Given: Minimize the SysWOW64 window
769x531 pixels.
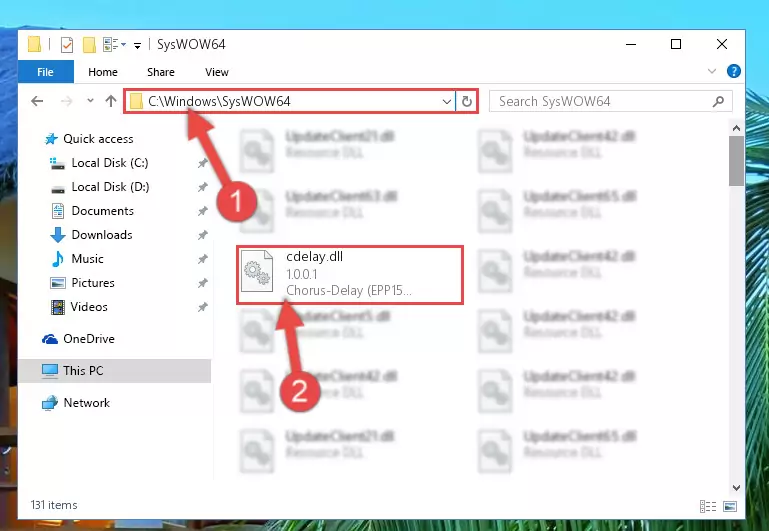Looking at the screenshot, I should pos(631,44).
